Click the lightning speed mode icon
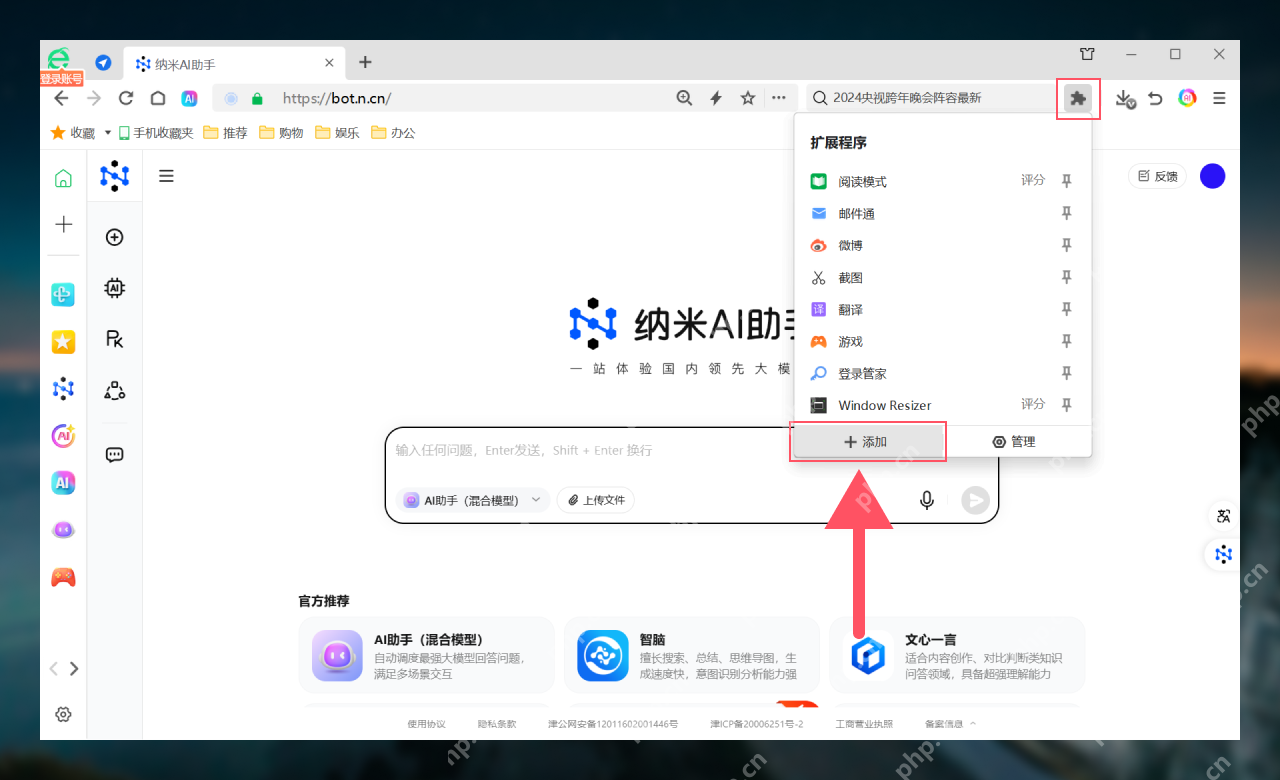Viewport: 1280px width, 780px height. pyautogui.click(x=716, y=98)
